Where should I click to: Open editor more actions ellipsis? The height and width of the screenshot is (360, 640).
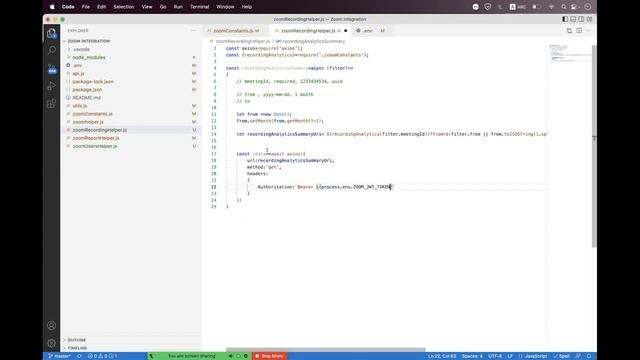pyautogui.click(x=588, y=31)
